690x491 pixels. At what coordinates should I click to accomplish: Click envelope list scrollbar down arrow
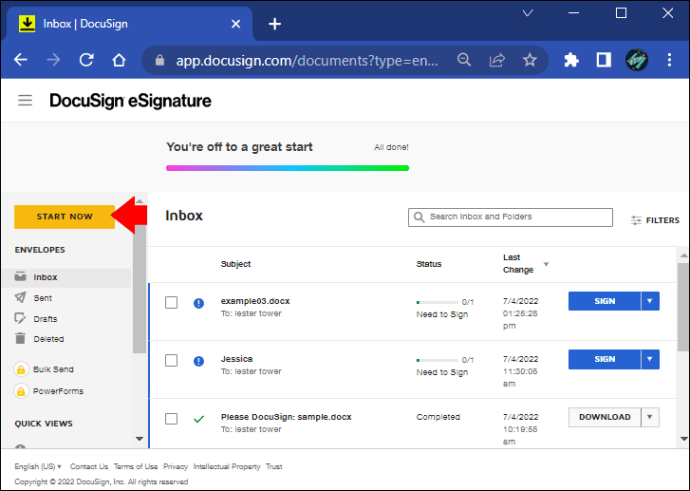683,439
